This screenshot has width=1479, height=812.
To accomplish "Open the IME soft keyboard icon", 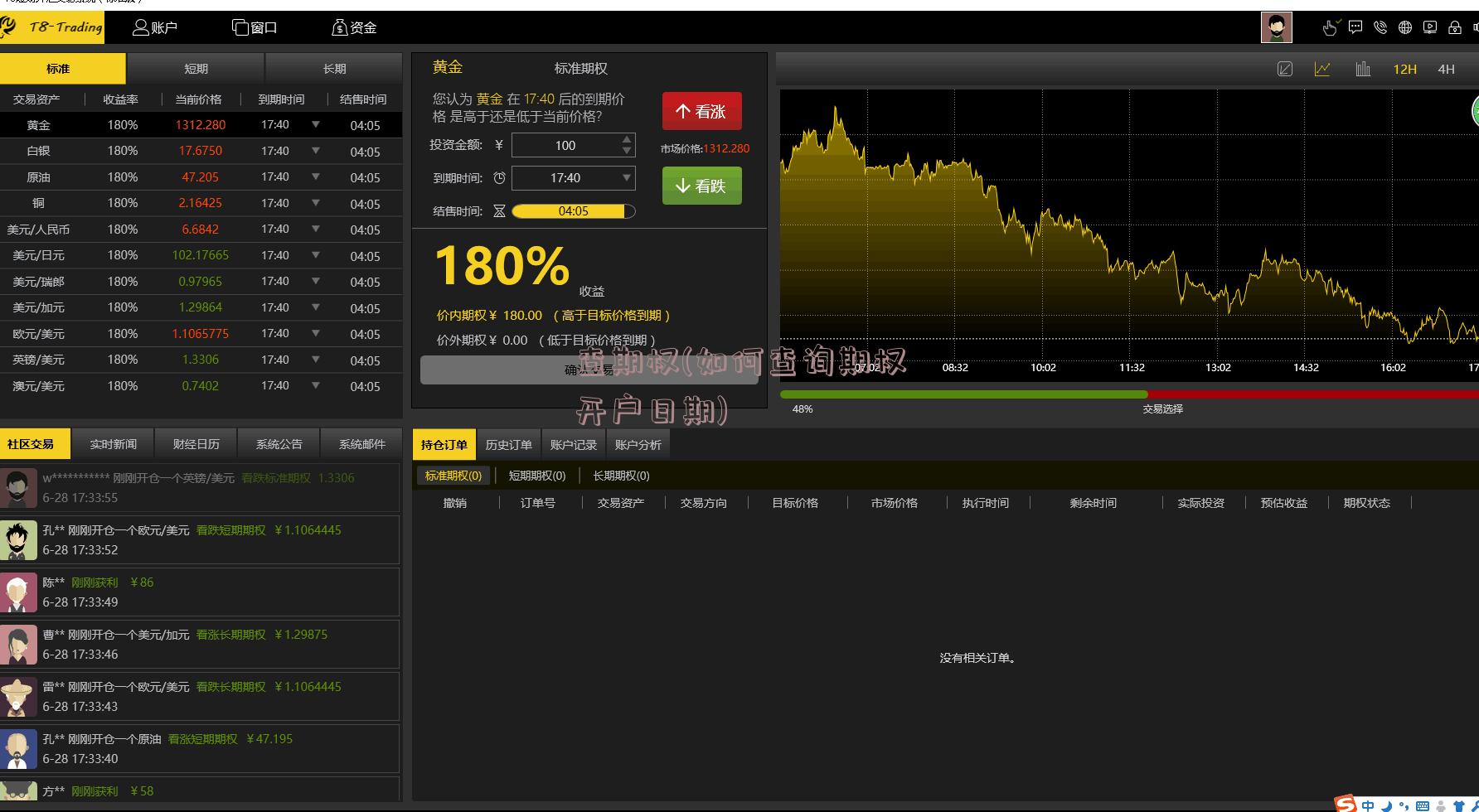I will (1423, 805).
